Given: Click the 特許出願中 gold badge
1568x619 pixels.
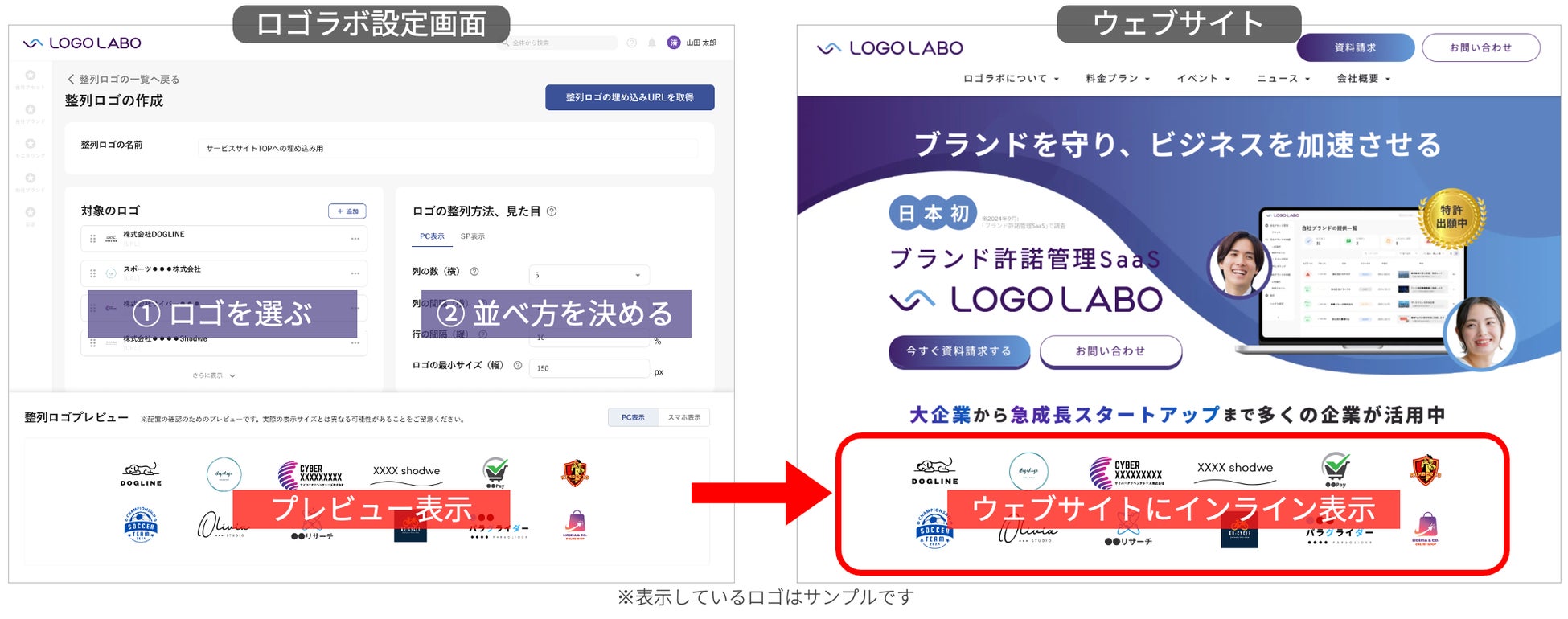Looking at the screenshot, I should [1452, 217].
